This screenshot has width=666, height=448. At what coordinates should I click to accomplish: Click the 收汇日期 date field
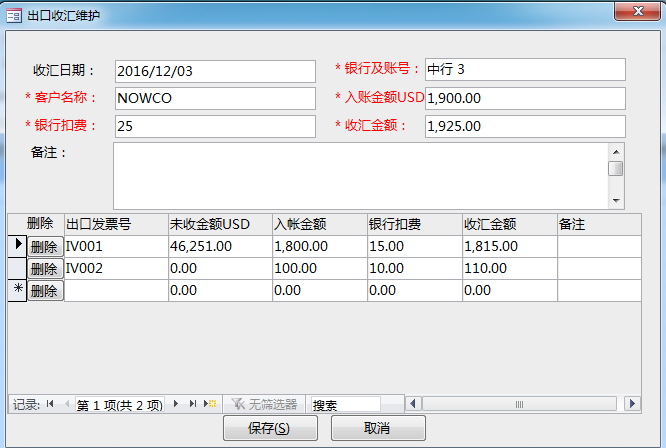point(214,71)
